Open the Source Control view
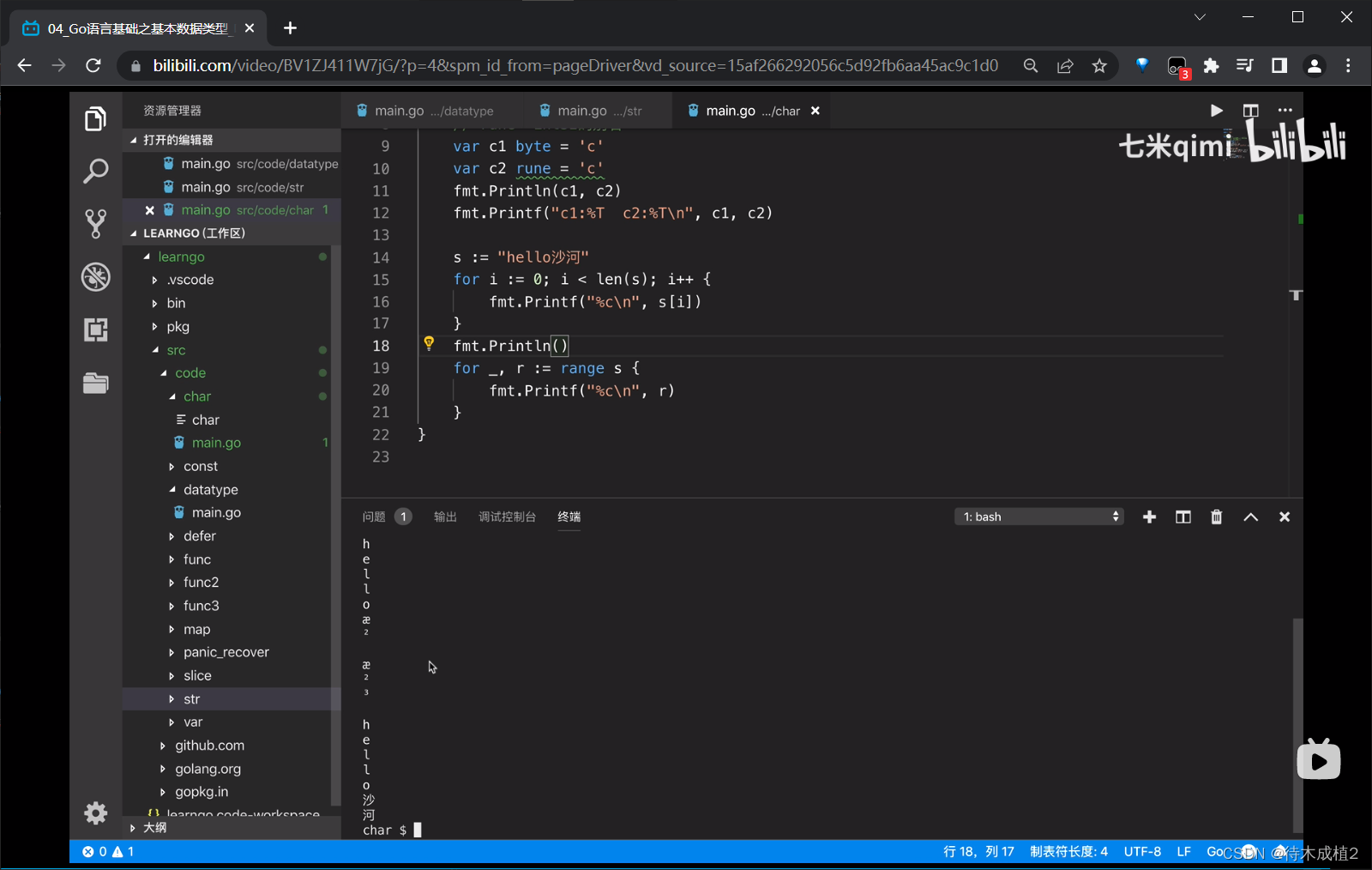 pos(96,224)
